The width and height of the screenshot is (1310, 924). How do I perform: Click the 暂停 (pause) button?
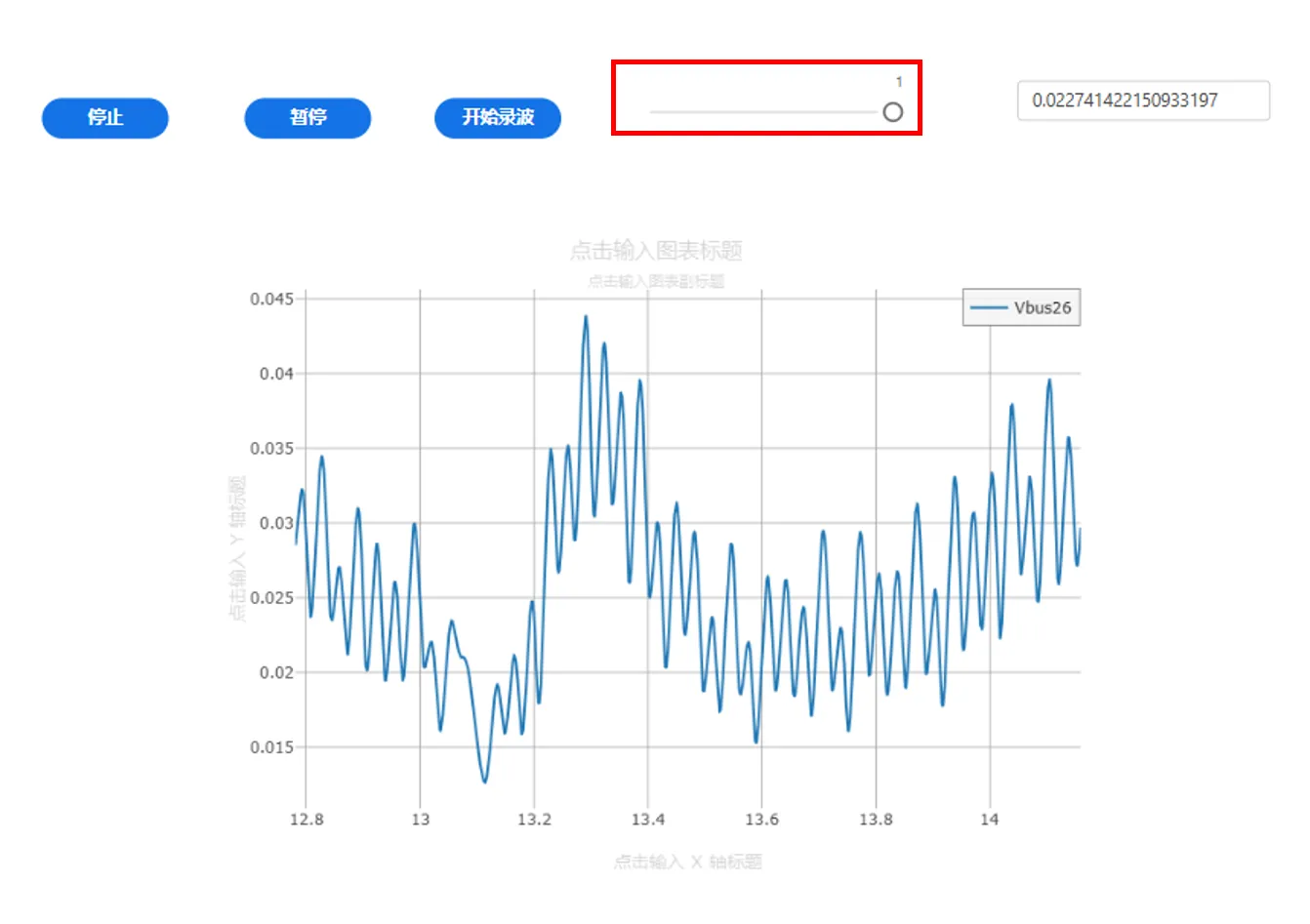(307, 118)
